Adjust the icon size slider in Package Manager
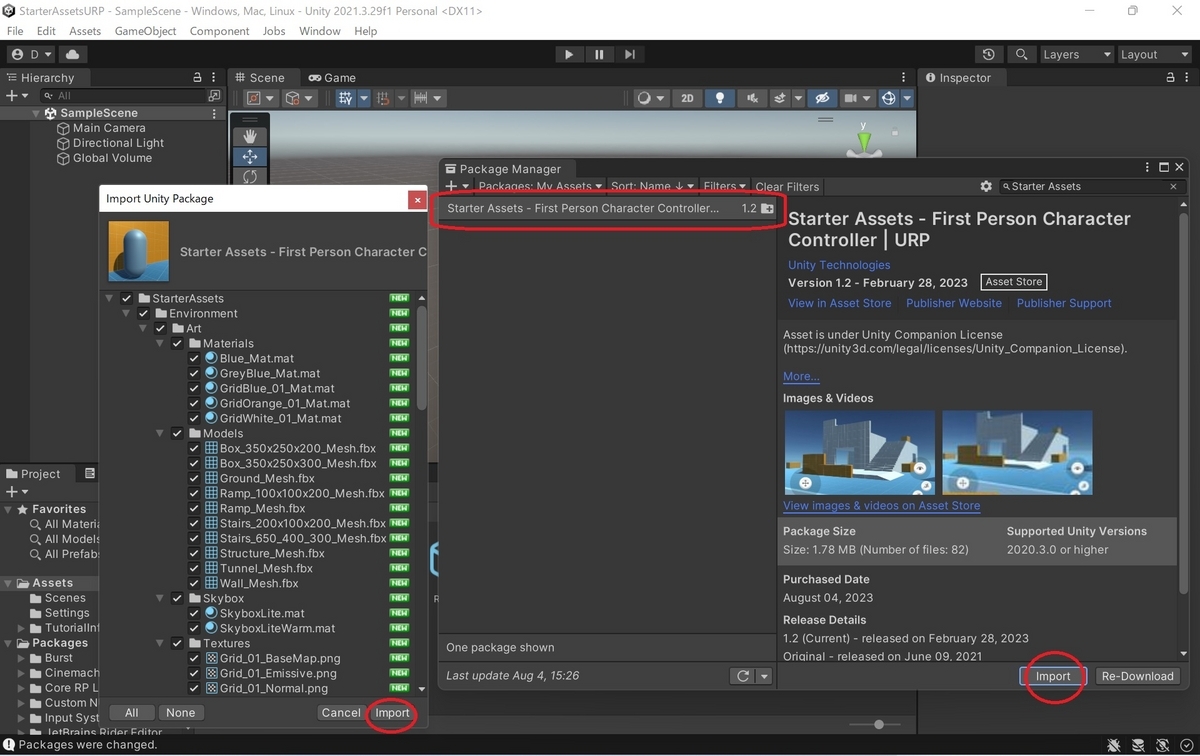This screenshot has height=756, width=1200. tap(877, 724)
